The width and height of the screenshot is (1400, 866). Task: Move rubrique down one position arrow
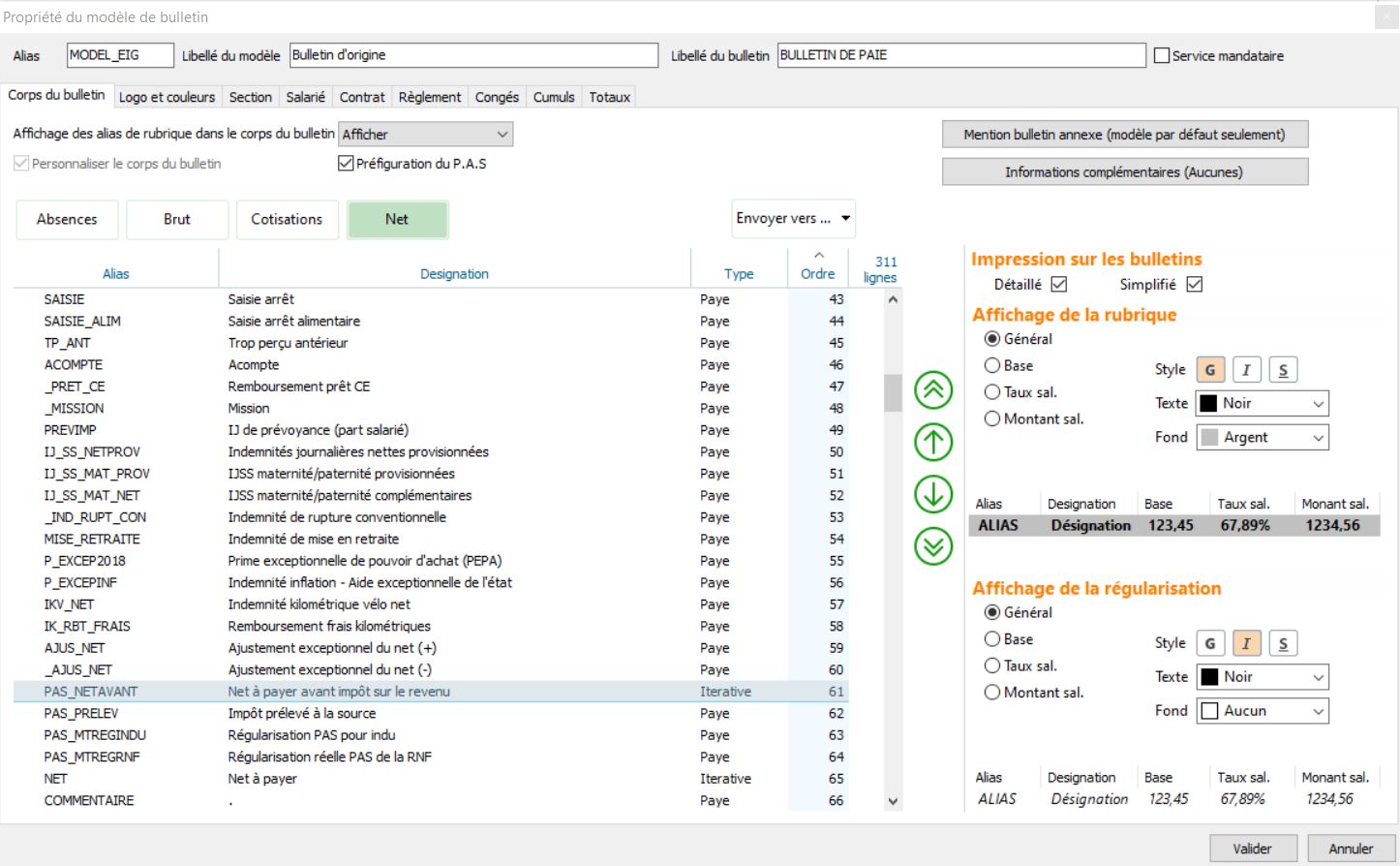coord(933,494)
